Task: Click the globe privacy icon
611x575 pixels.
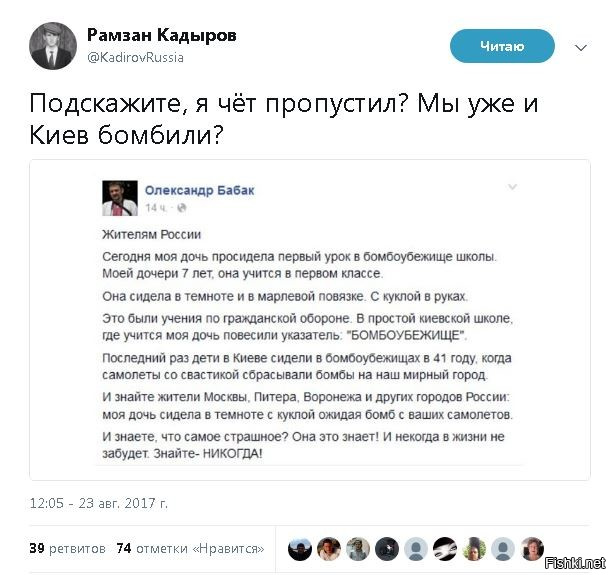Action: click(182, 208)
